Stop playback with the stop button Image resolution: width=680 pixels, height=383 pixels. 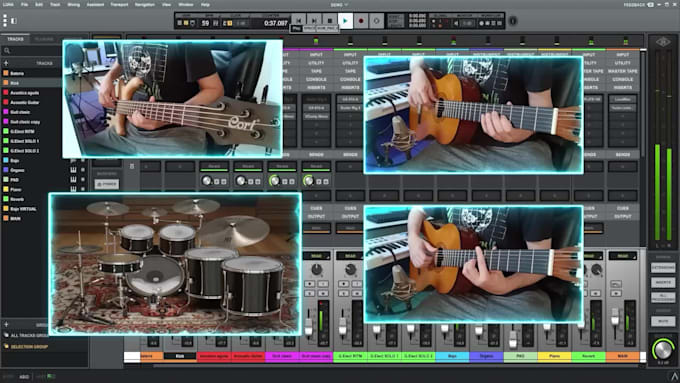pyautogui.click(x=330, y=20)
